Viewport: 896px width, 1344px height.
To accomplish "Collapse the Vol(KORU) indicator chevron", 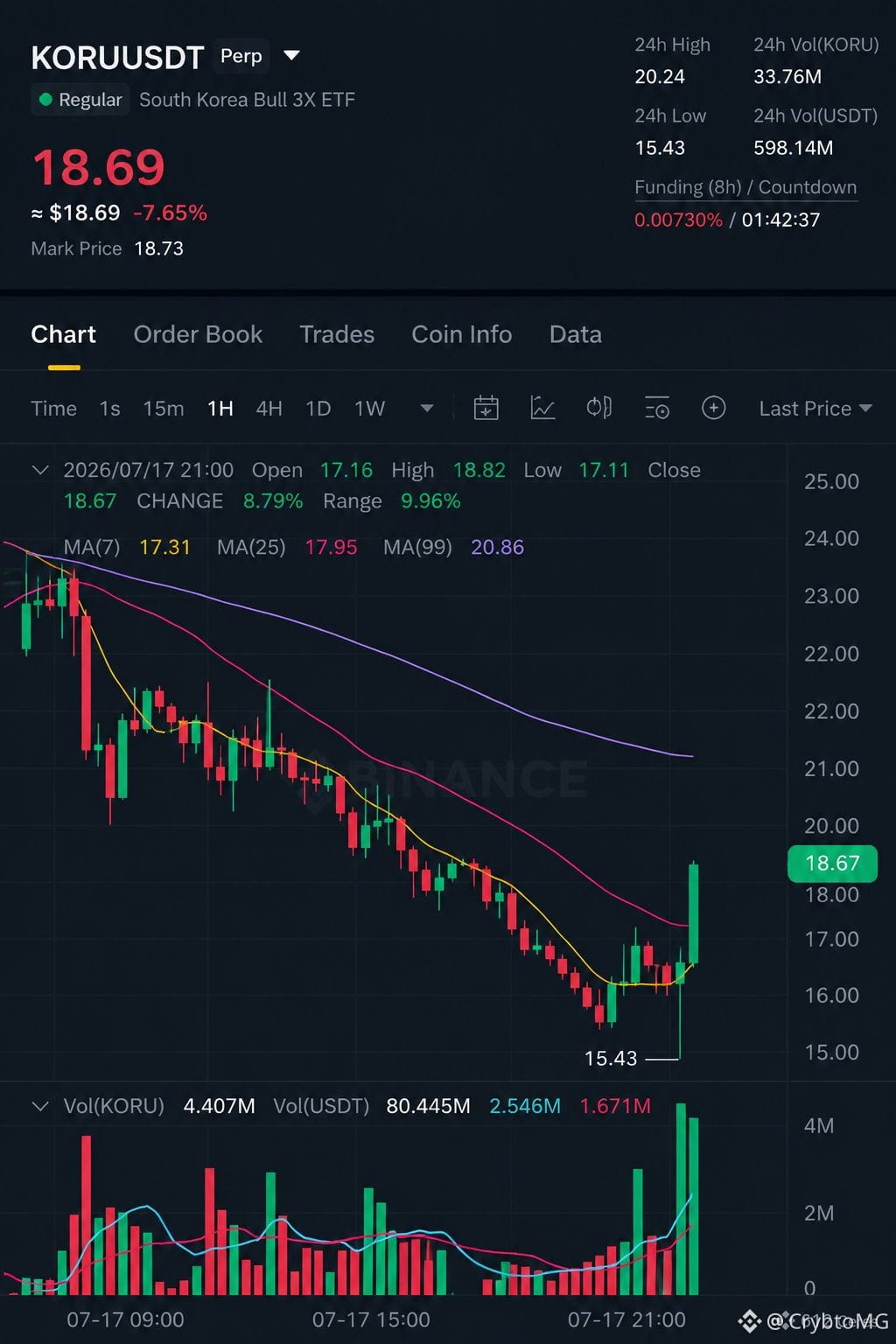I will (x=40, y=1106).
